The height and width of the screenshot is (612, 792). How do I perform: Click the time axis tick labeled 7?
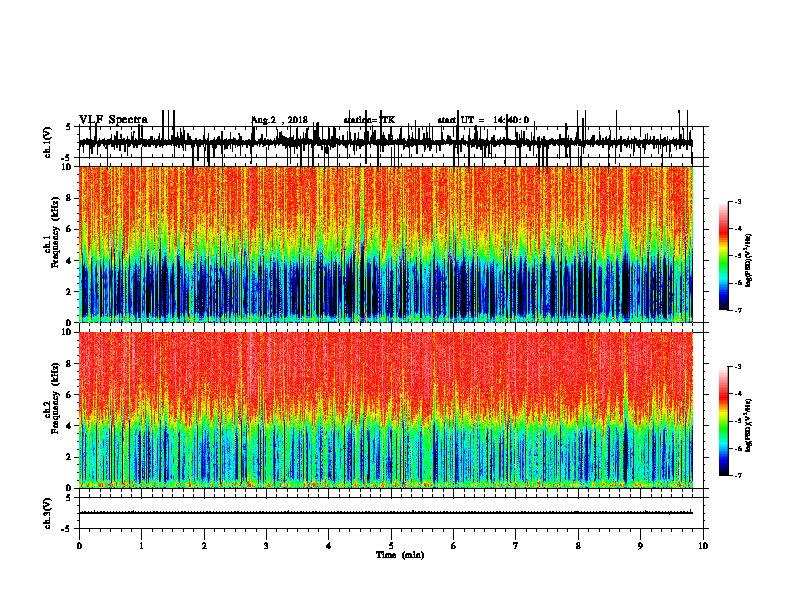point(516,546)
